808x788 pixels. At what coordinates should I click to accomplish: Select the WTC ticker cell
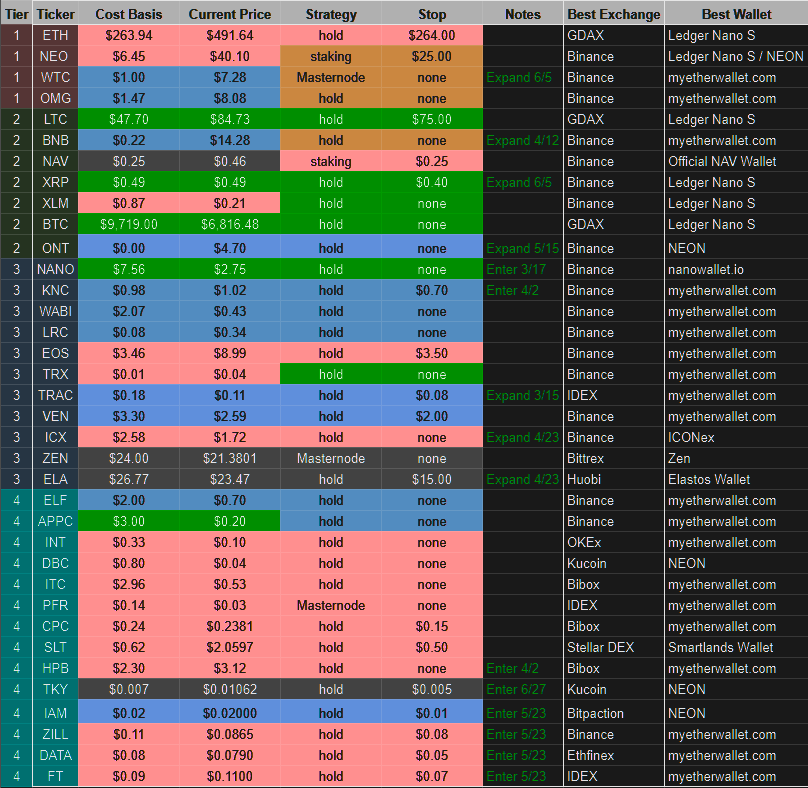pyautogui.click(x=55, y=78)
